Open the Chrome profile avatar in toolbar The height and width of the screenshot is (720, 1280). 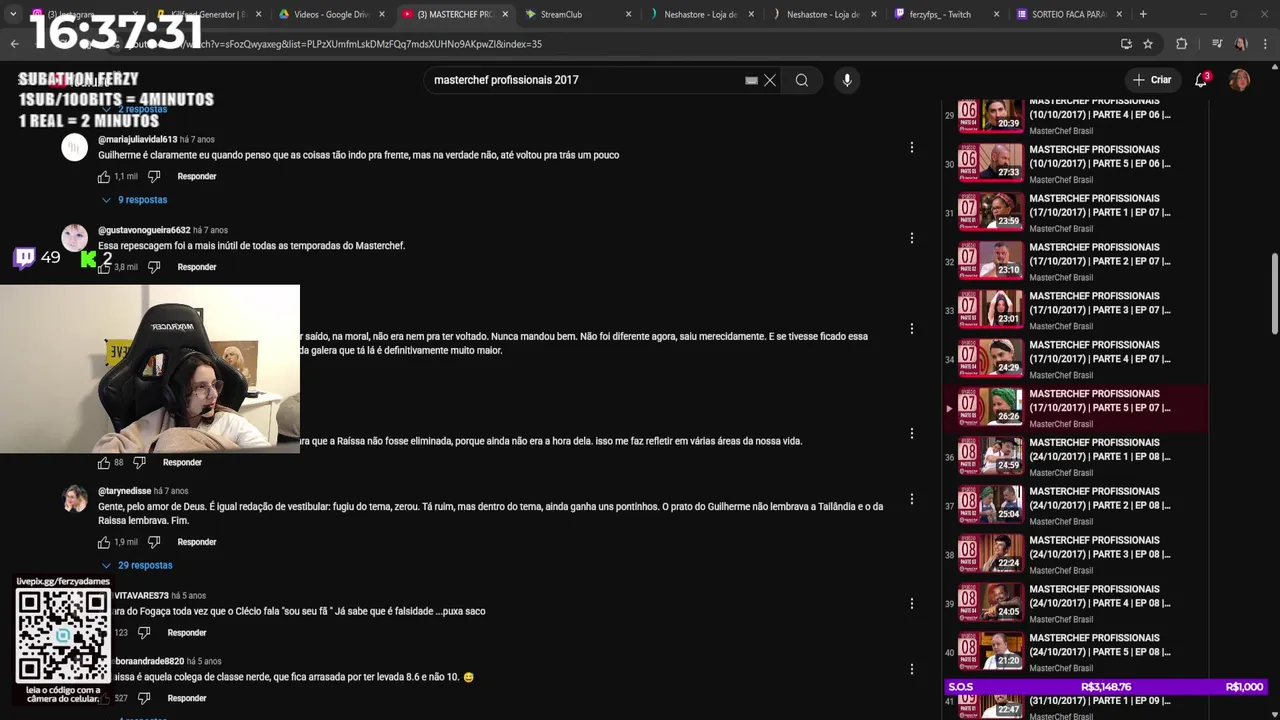(x=1241, y=44)
